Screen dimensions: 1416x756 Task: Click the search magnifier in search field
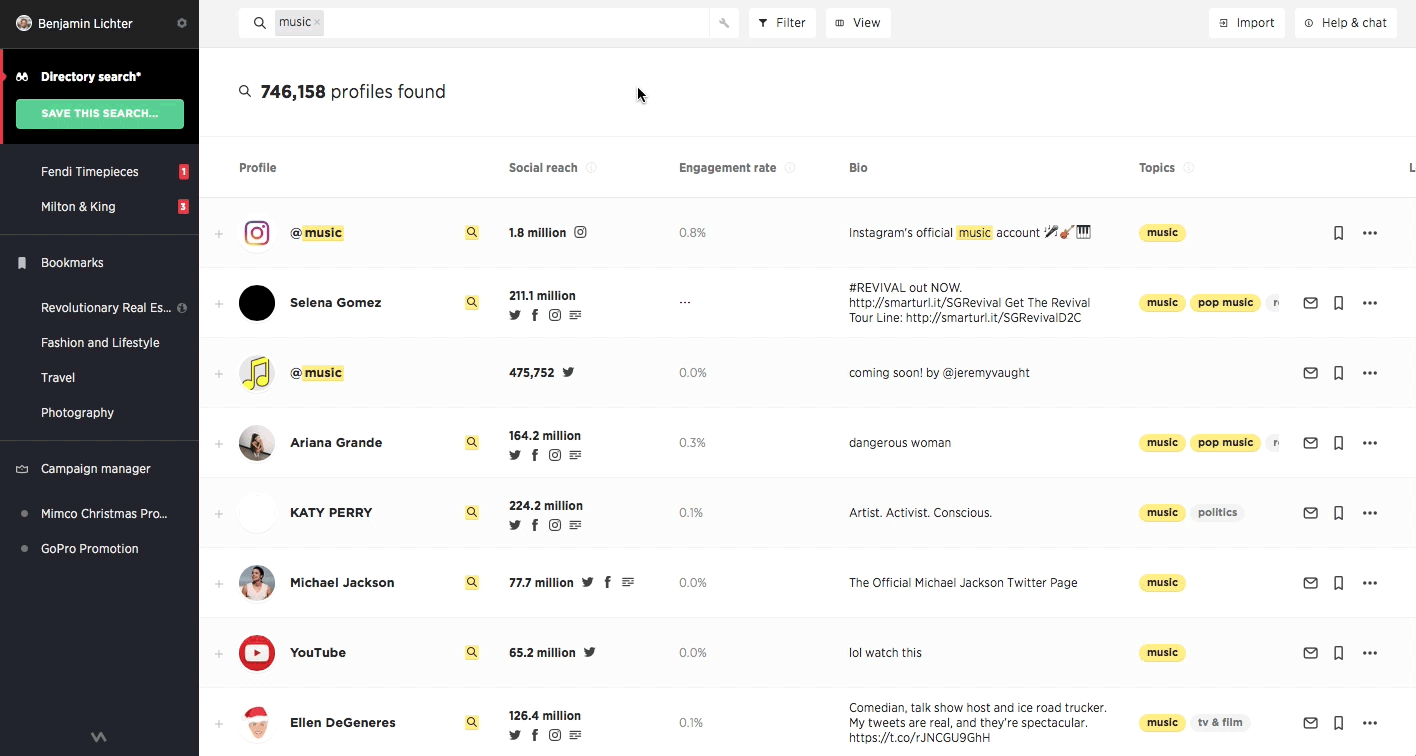pyautogui.click(x=259, y=23)
